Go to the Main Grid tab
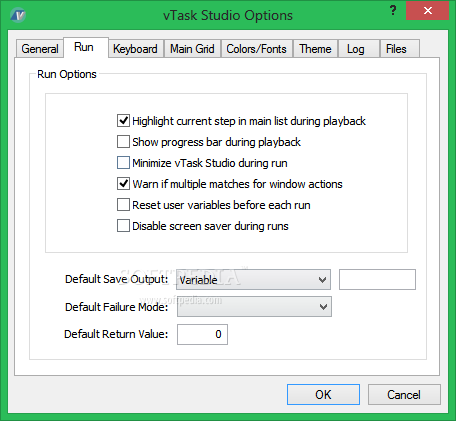Screen dimensions: 456x421 (x=192, y=49)
